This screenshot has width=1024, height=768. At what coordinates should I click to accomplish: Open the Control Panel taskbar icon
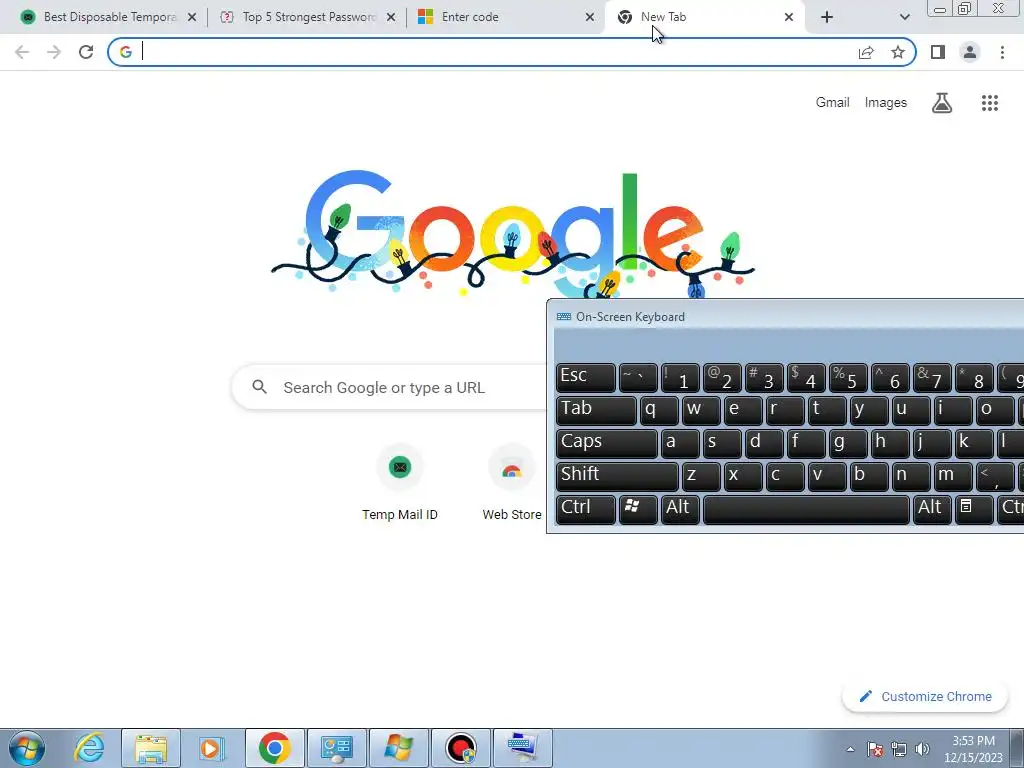click(336, 748)
